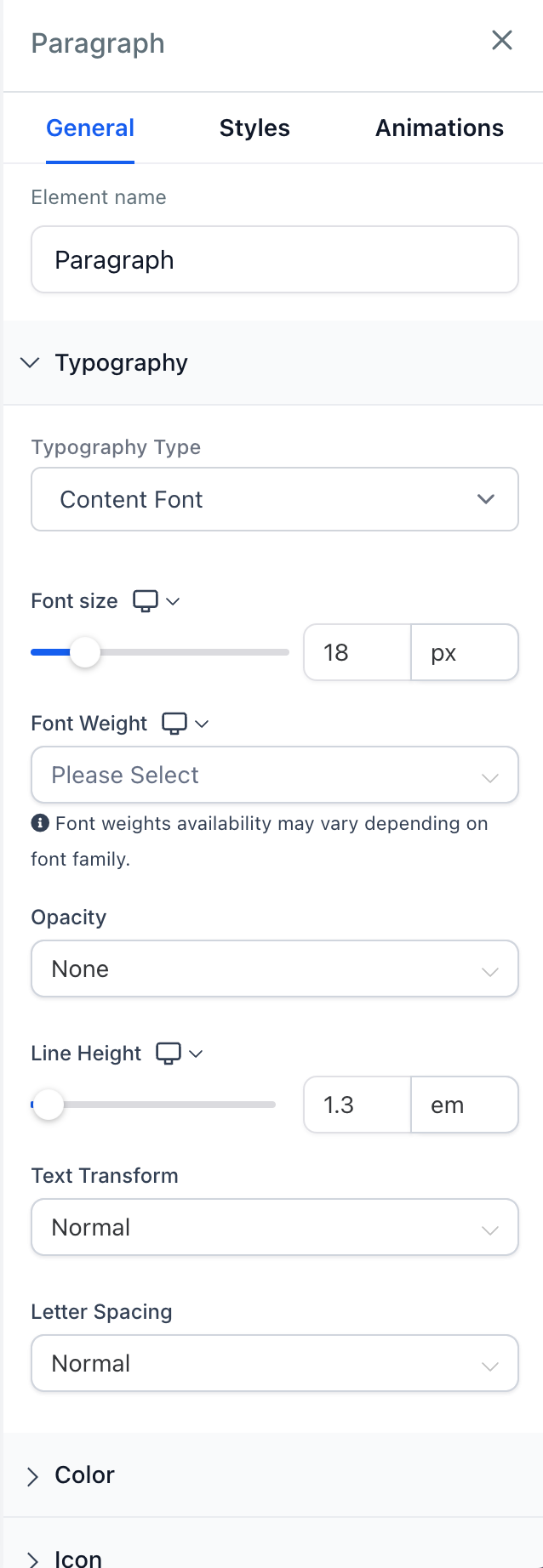Click the Element name text field

pos(274,259)
